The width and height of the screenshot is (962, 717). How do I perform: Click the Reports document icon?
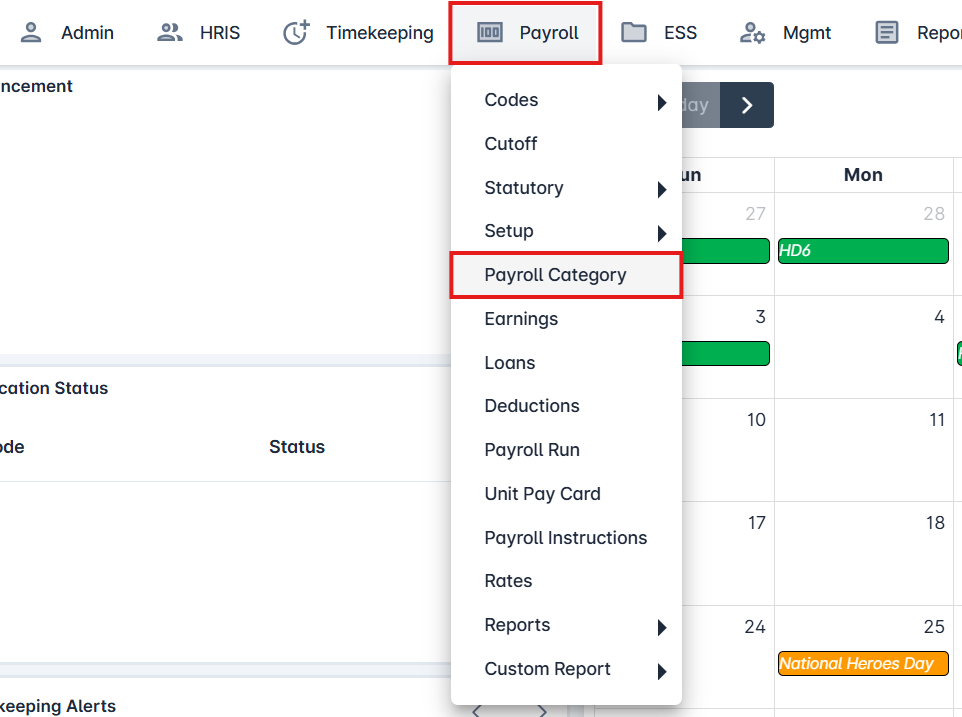[x=886, y=33]
